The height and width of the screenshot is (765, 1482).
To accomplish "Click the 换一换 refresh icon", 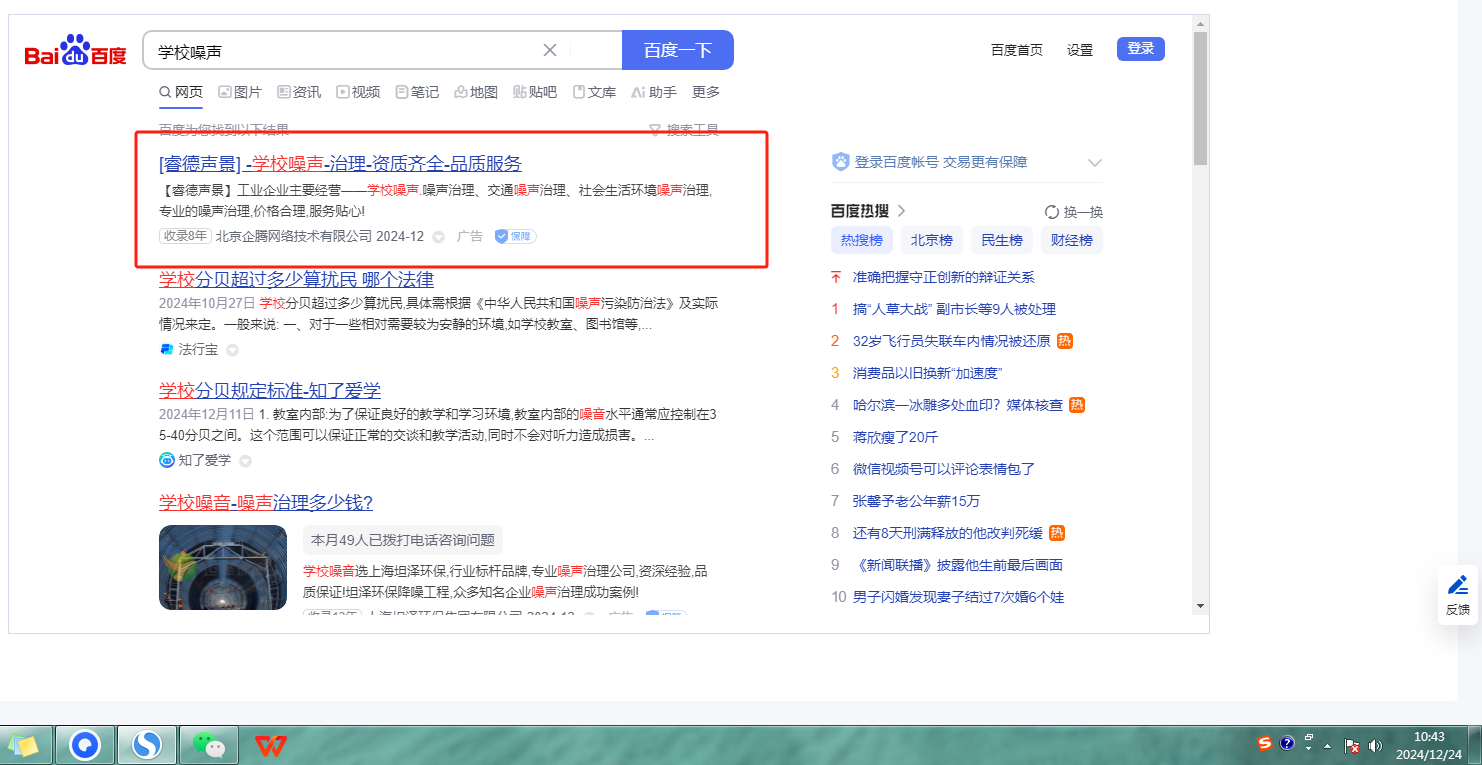I will 1052,212.
